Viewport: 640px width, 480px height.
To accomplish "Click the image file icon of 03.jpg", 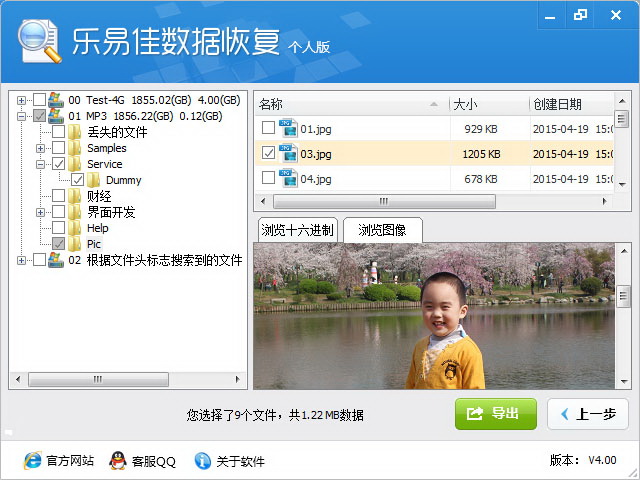I will point(288,153).
